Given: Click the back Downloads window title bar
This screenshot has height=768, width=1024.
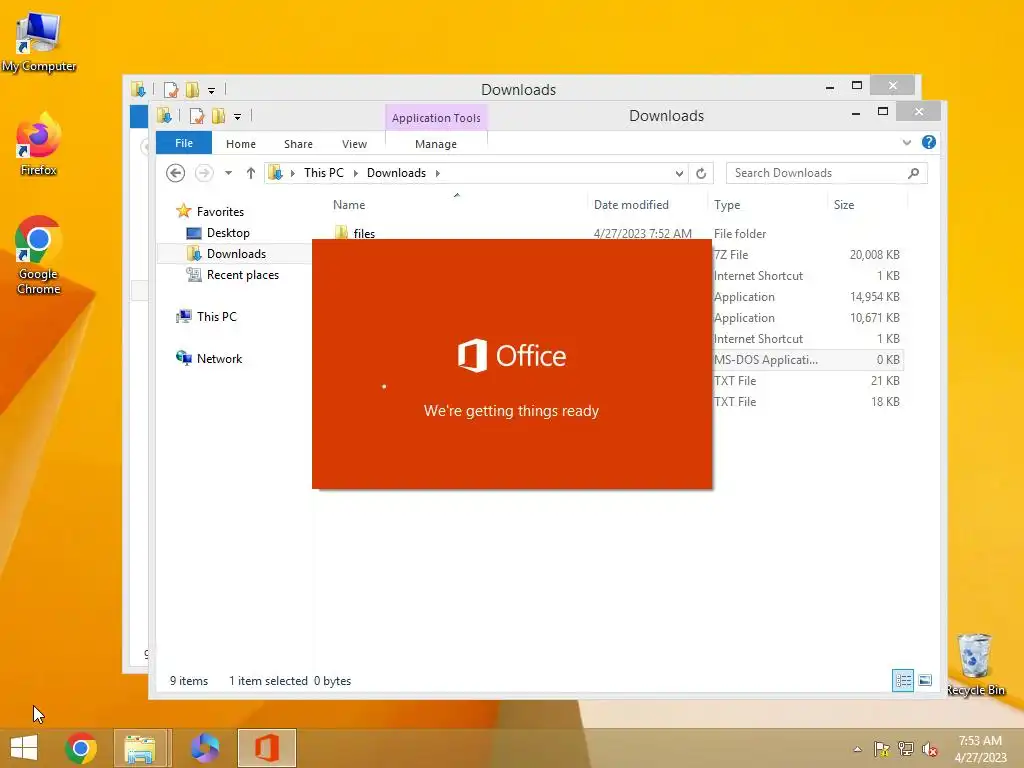Looking at the screenshot, I should 519,89.
